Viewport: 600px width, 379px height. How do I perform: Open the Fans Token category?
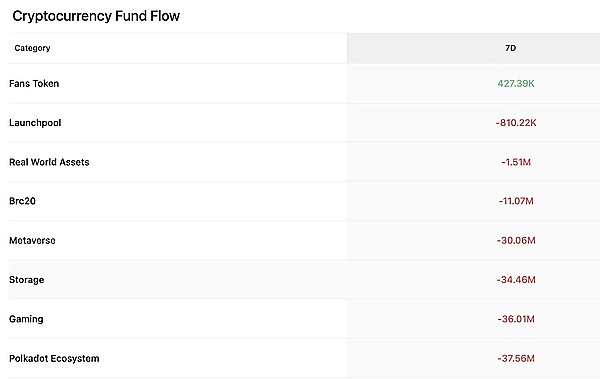[x=34, y=83]
